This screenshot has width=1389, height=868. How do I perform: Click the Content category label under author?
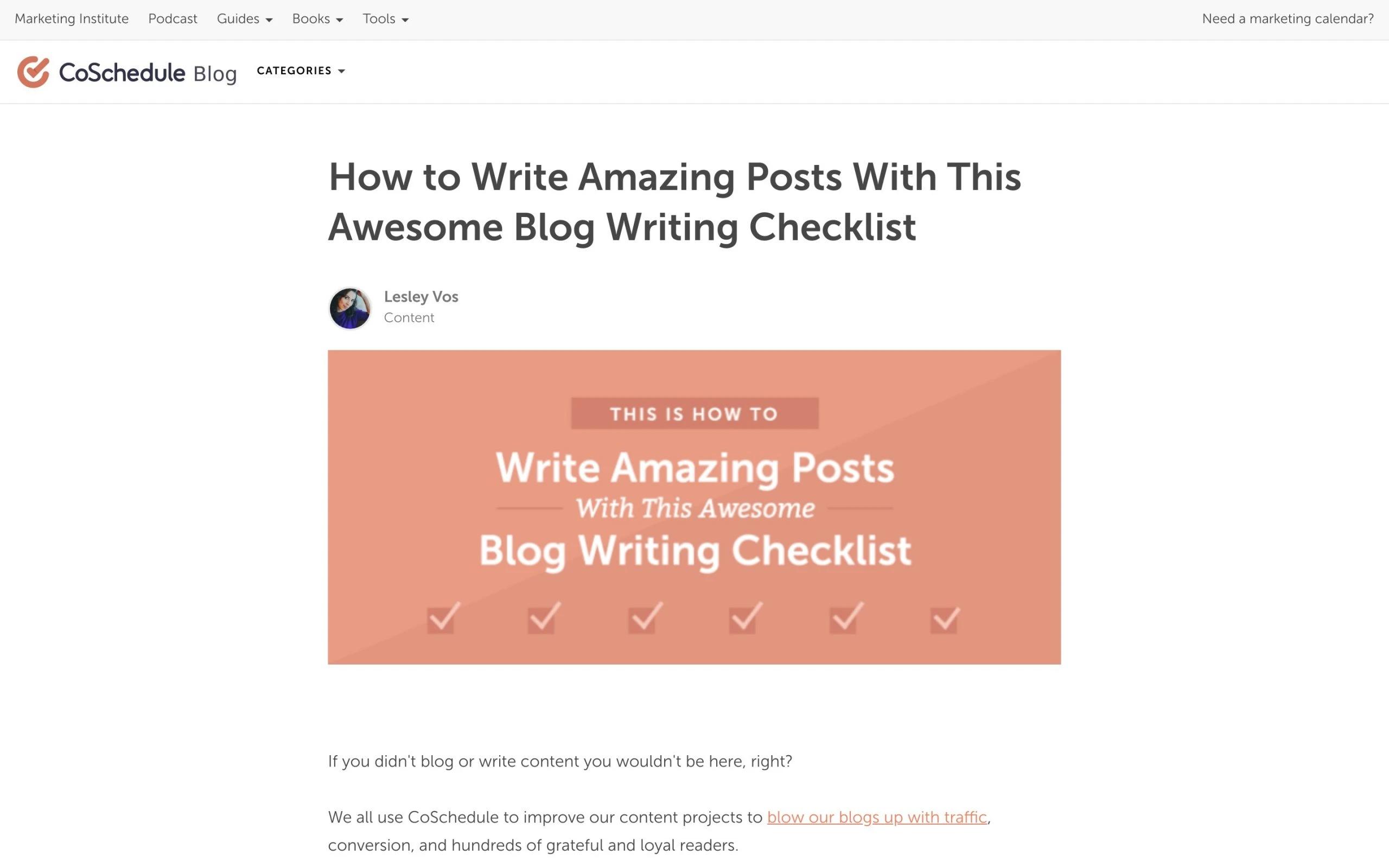tap(408, 318)
